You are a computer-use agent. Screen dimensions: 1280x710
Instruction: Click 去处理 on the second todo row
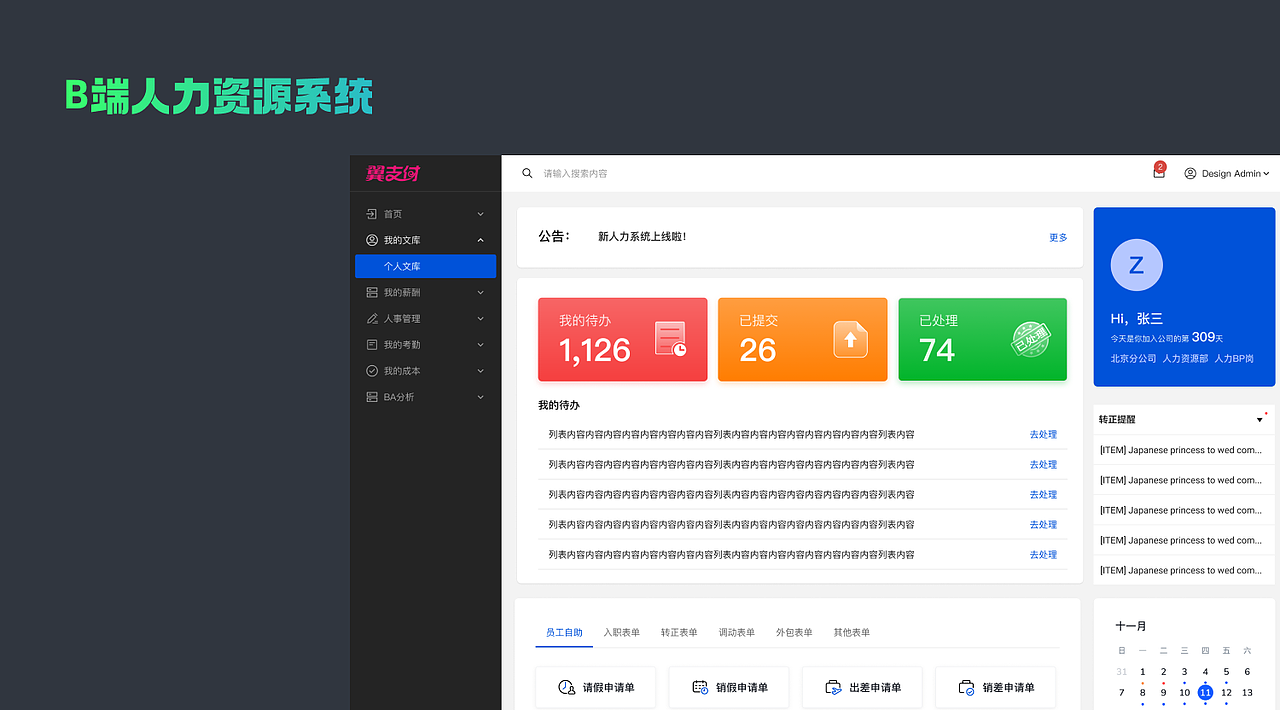tap(1043, 464)
